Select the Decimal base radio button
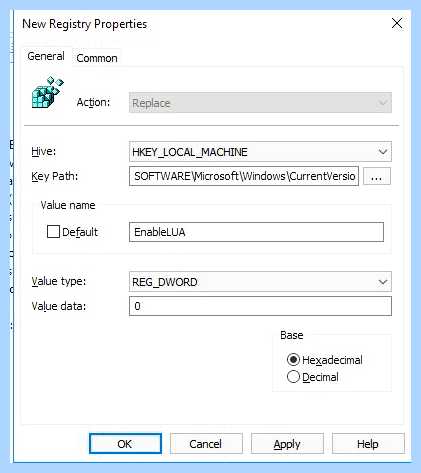 coord(293,377)
